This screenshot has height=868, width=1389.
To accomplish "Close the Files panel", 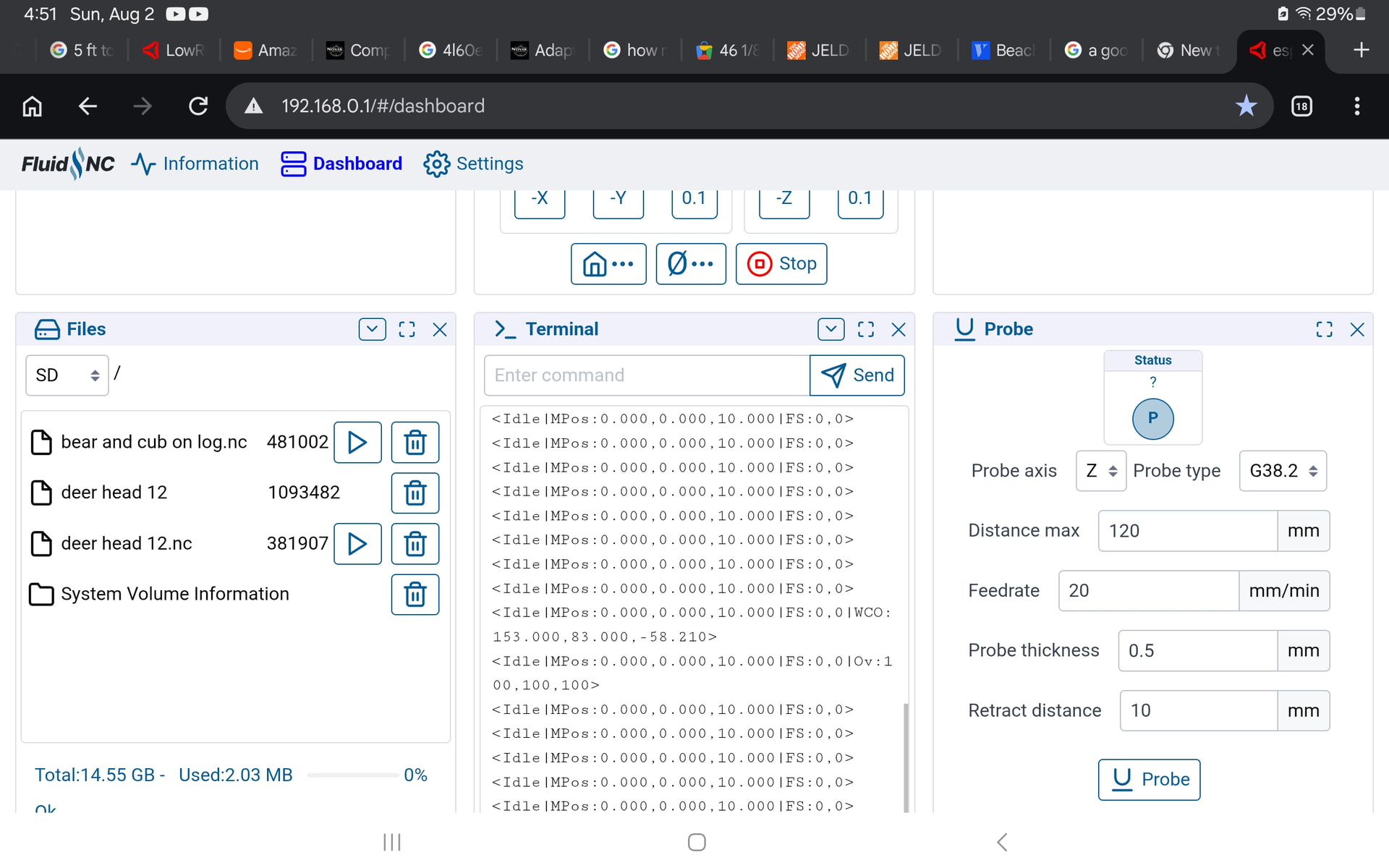I will pyautogui.click(x=439, y=329).
